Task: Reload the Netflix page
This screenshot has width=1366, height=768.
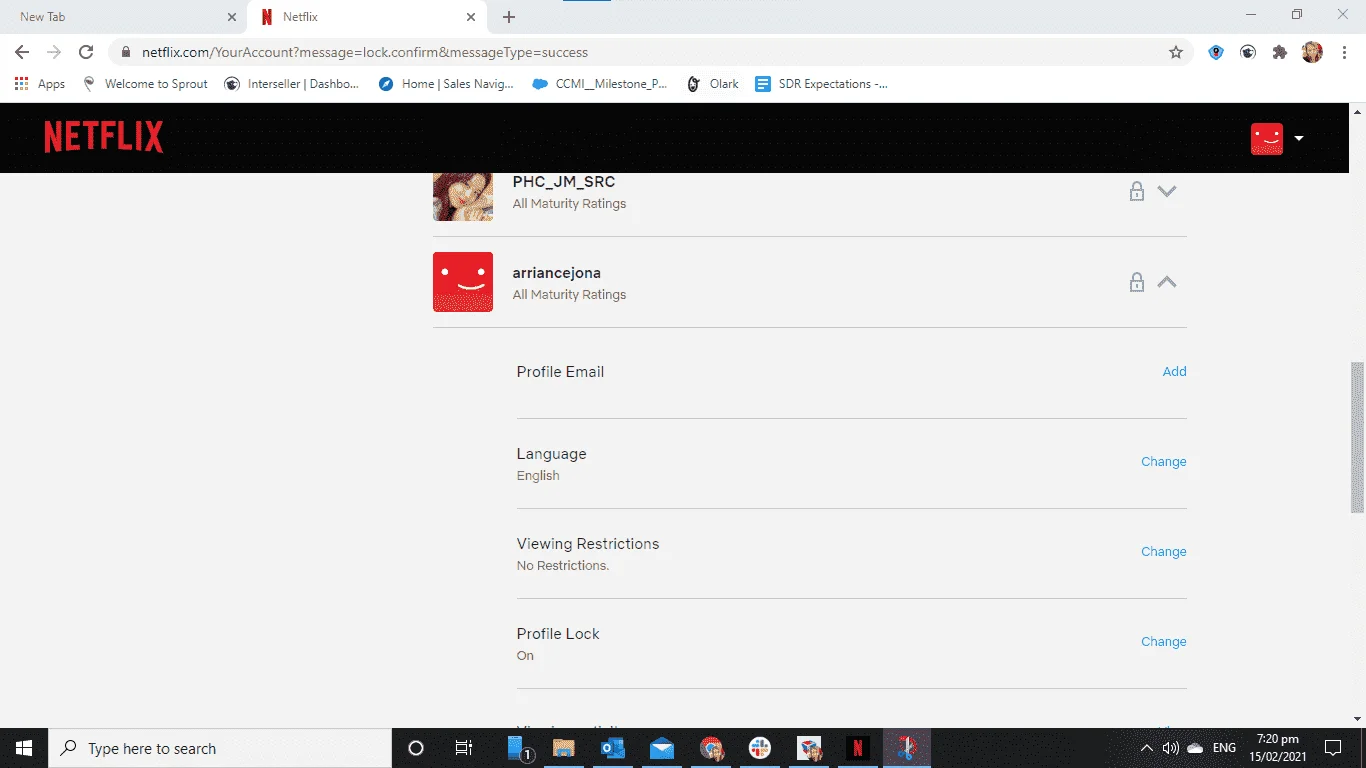Action: (x=86, y=52)
